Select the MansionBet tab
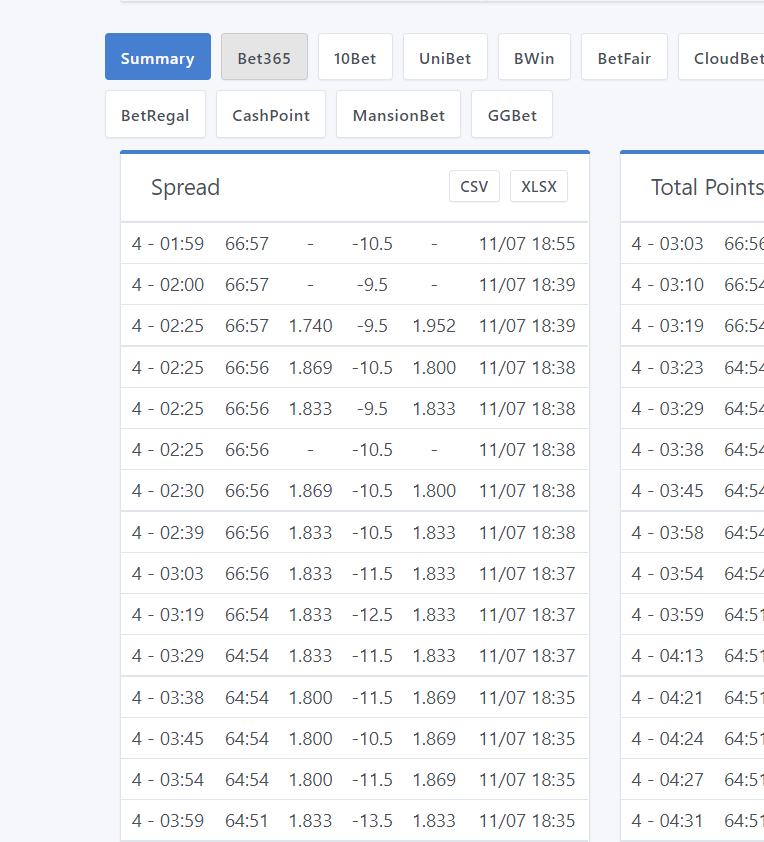Viewport: 764px width, 842px height. [398, 115]
